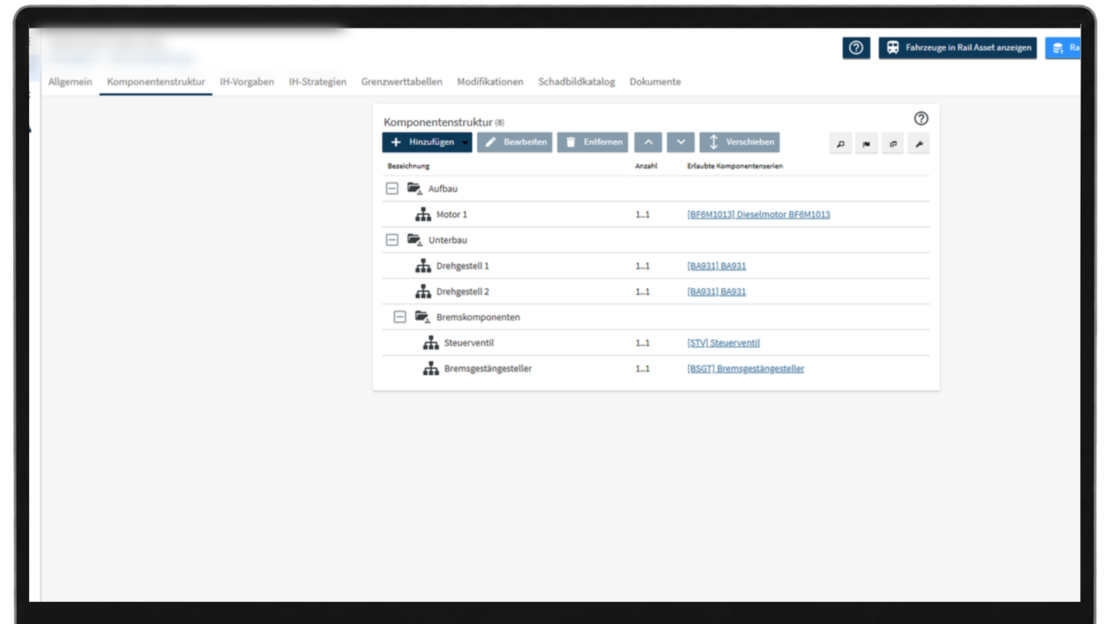1110x624 pixels.
Task: Select the Grenzwerttabellen tab
Action: 401,81
